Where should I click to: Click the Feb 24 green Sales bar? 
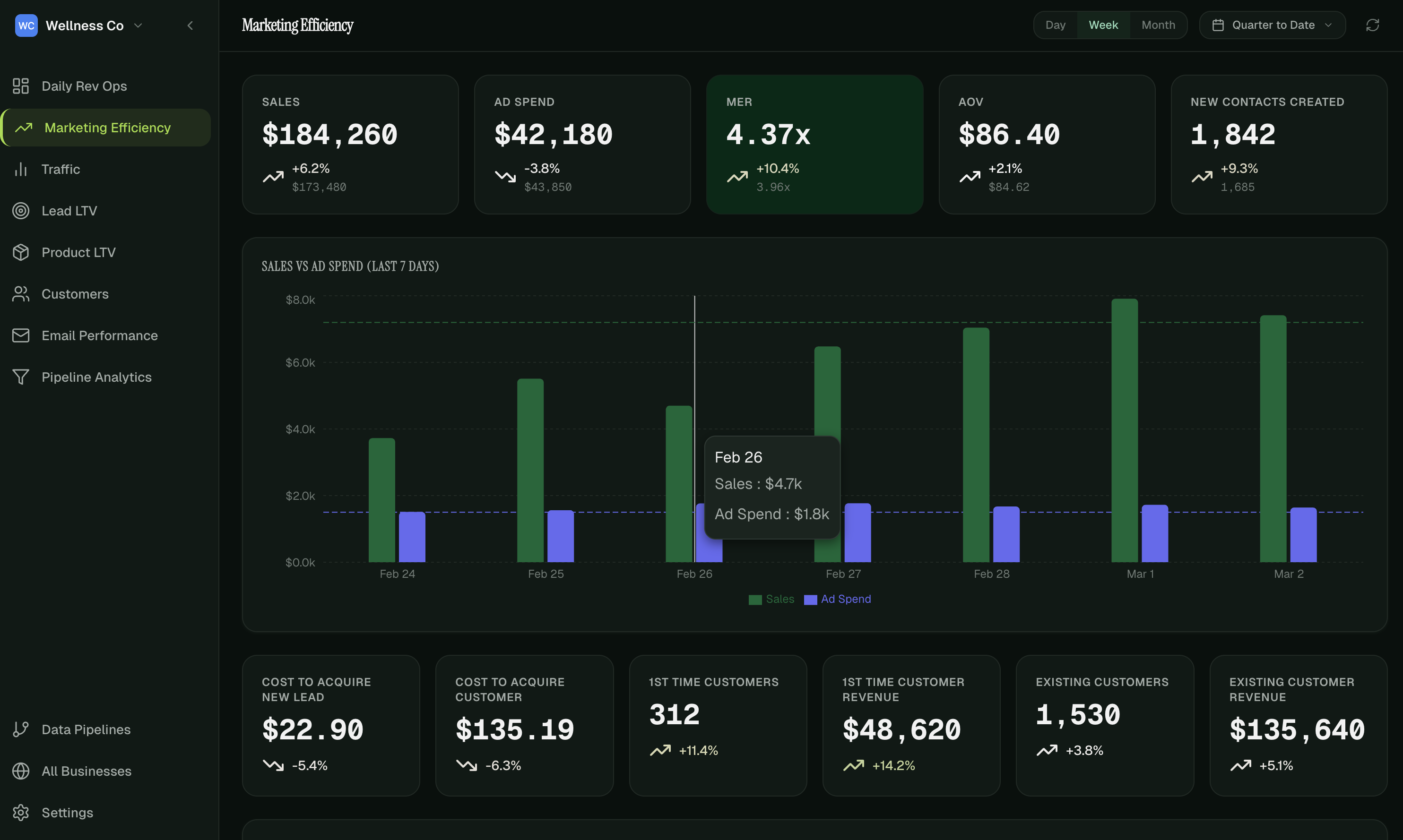pos(381,500)
